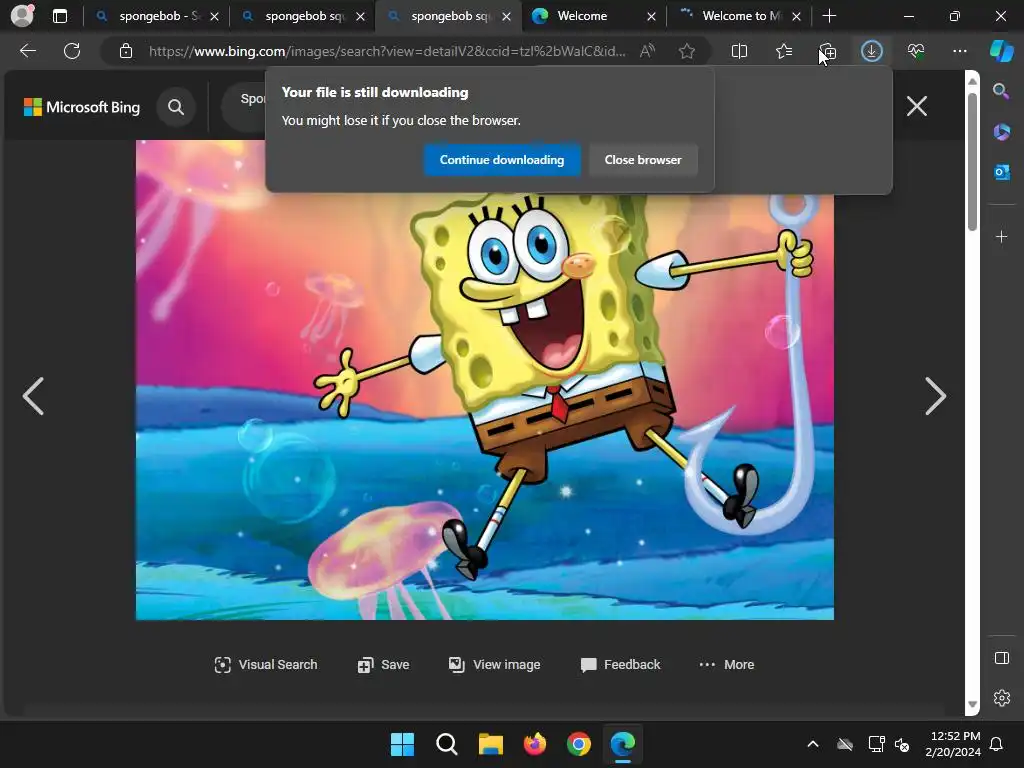
Task: Open the Downloads toolbar icon
Action: click(872, 51)
